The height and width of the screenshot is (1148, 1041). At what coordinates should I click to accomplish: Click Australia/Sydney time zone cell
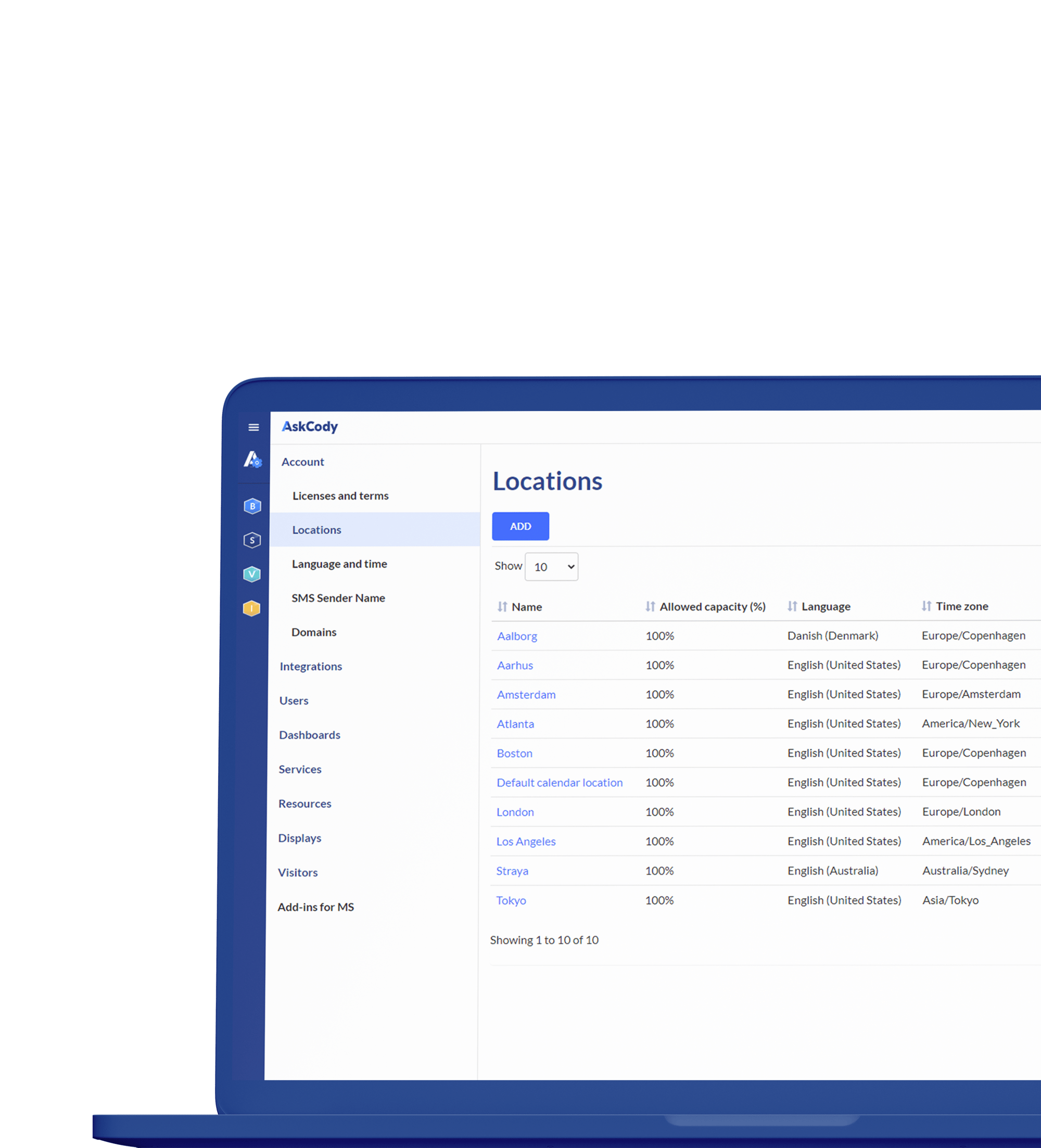965,871
